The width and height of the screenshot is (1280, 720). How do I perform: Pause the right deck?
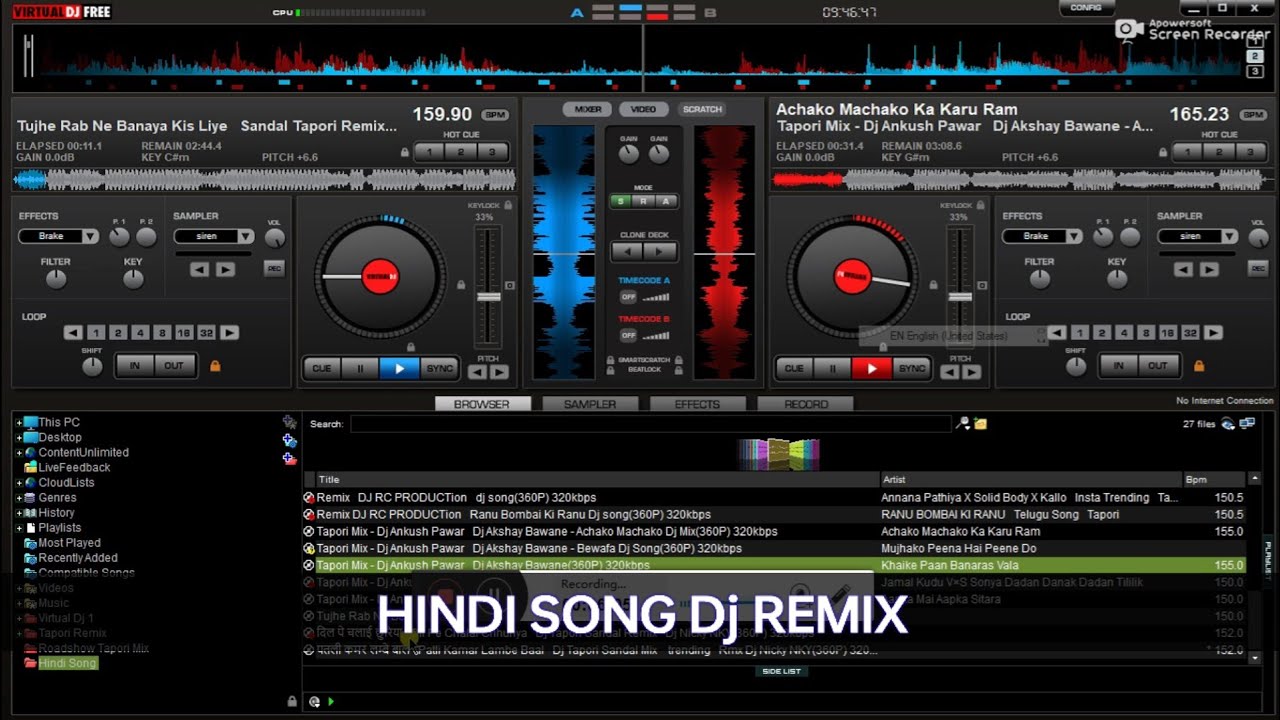tap(832, 368)
